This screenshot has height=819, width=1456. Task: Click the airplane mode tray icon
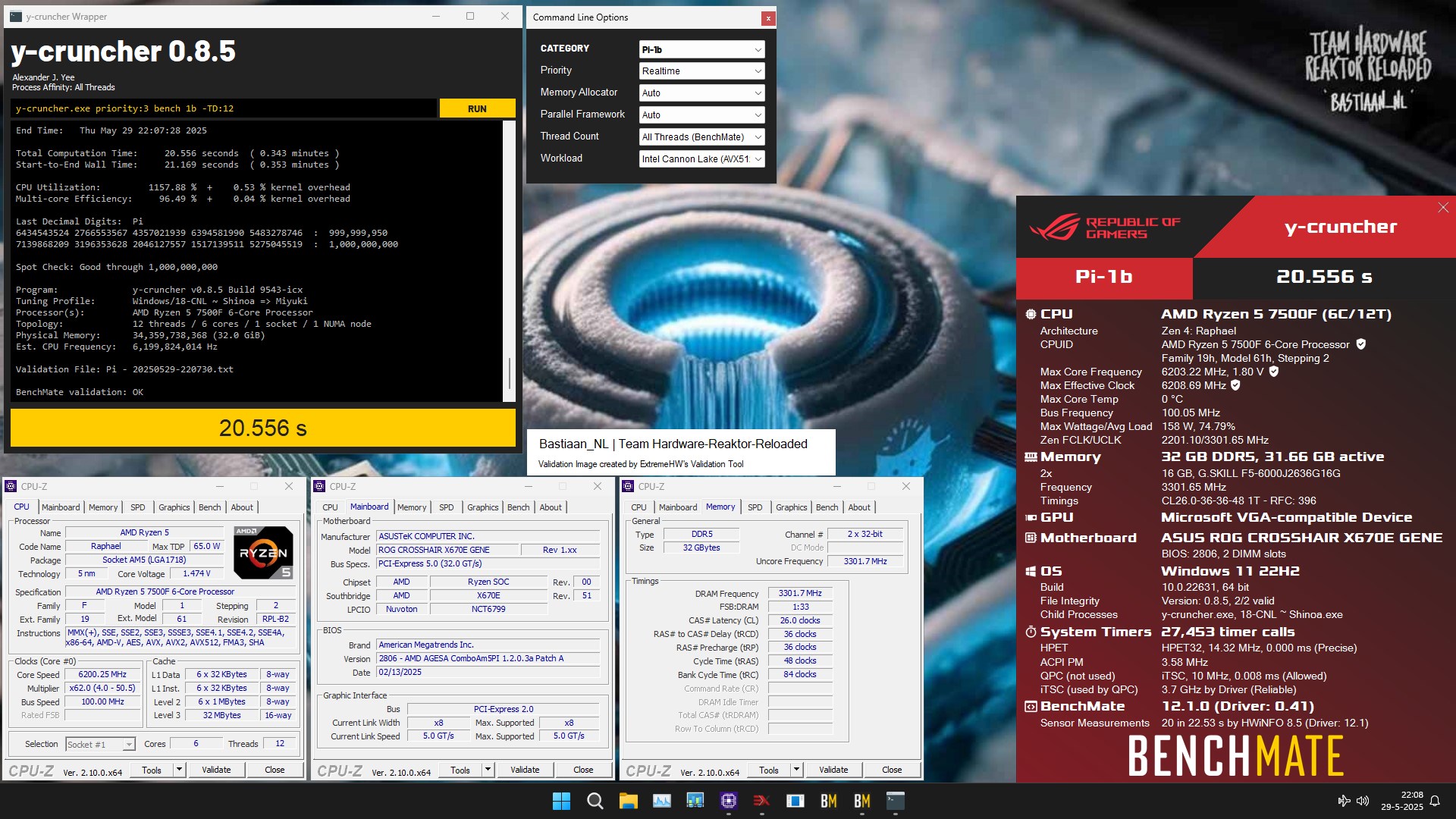point(1344,801)
